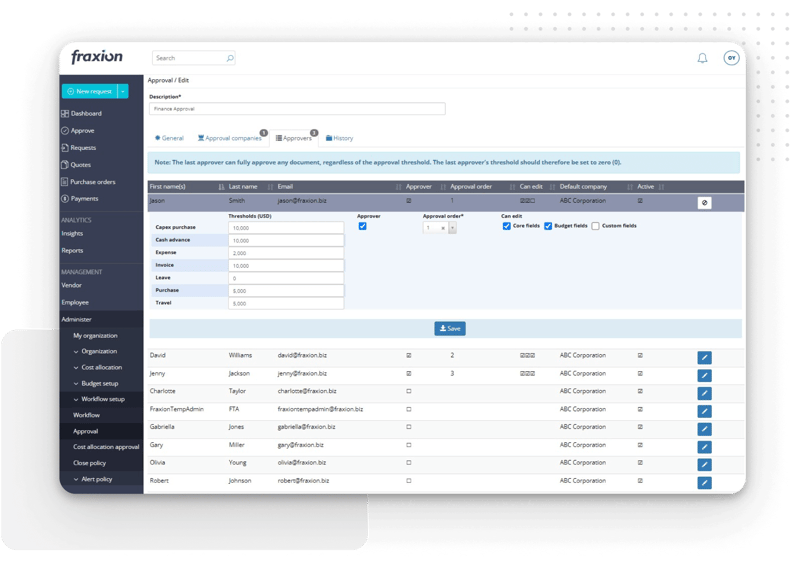Click Capex purchase threshold field
The height and width of the screenshot is (570, 805).
(x=286, y=228)
